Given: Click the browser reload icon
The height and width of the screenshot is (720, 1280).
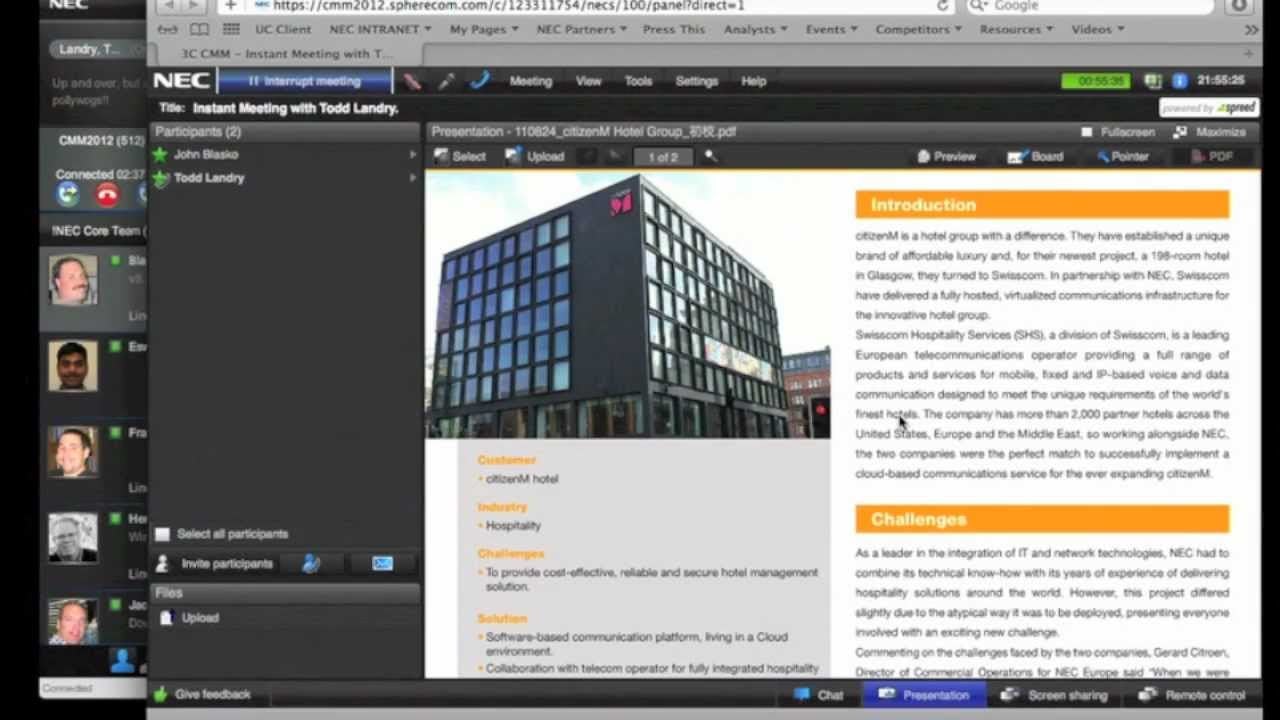Looking at the screenshot, I should click(x=942, y=6).
